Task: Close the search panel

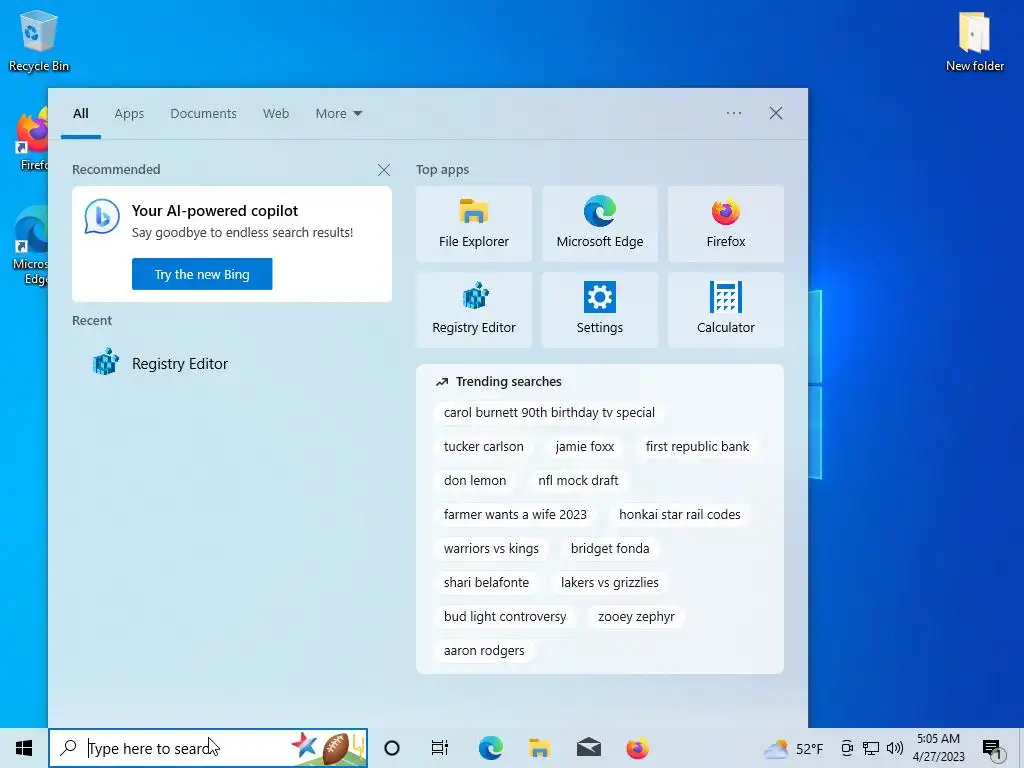Action: coord(776,113)
